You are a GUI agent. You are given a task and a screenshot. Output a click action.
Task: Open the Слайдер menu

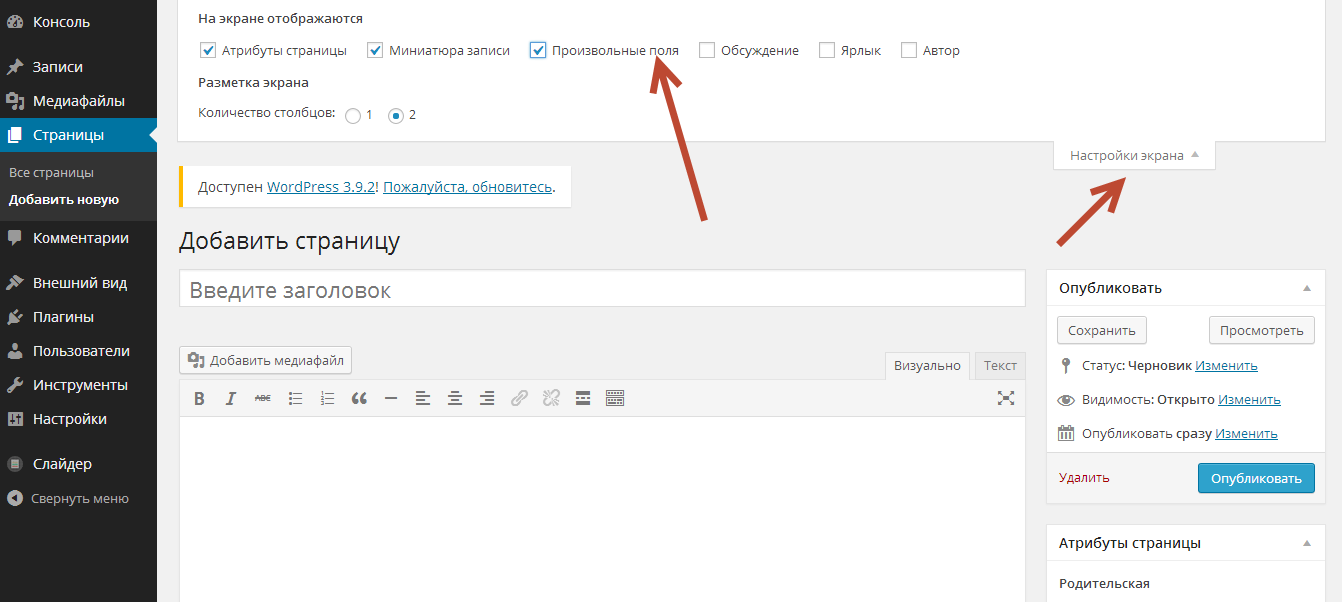click(x=78, y=464)
